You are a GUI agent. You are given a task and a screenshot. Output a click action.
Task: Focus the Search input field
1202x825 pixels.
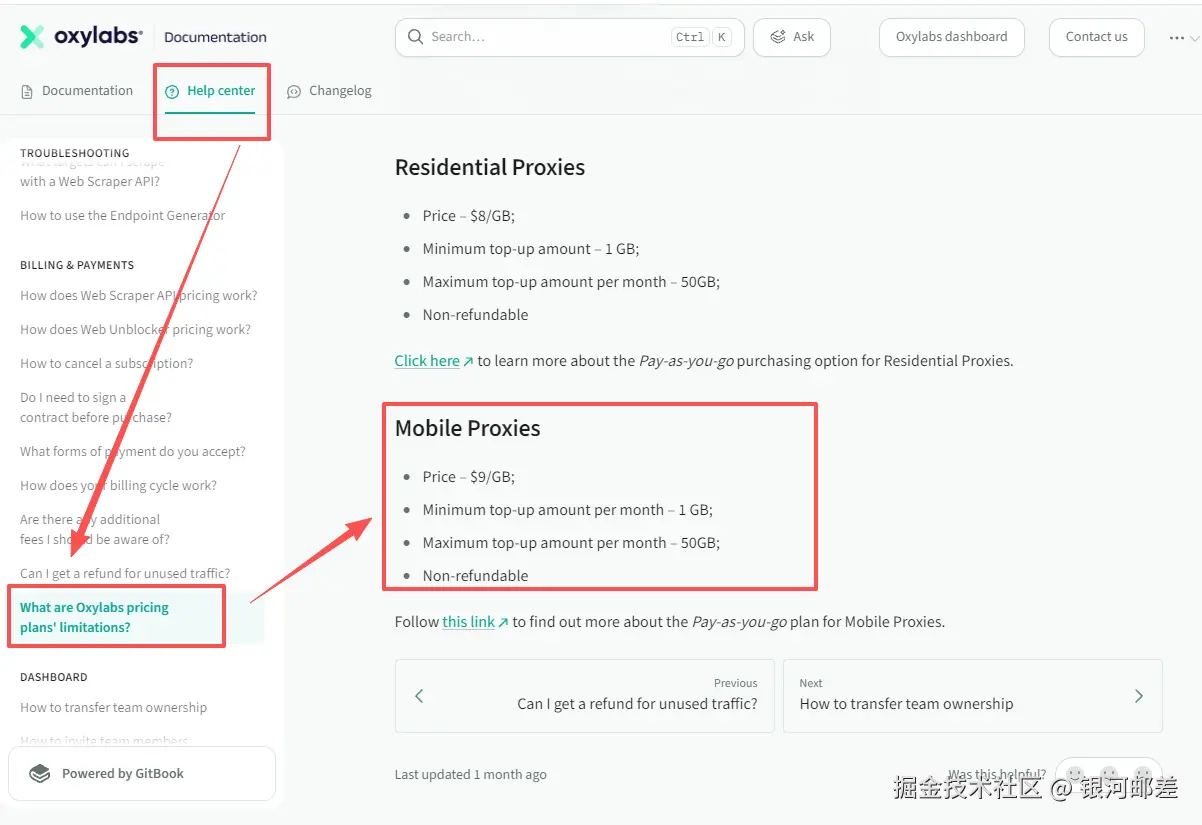[550, 37]
